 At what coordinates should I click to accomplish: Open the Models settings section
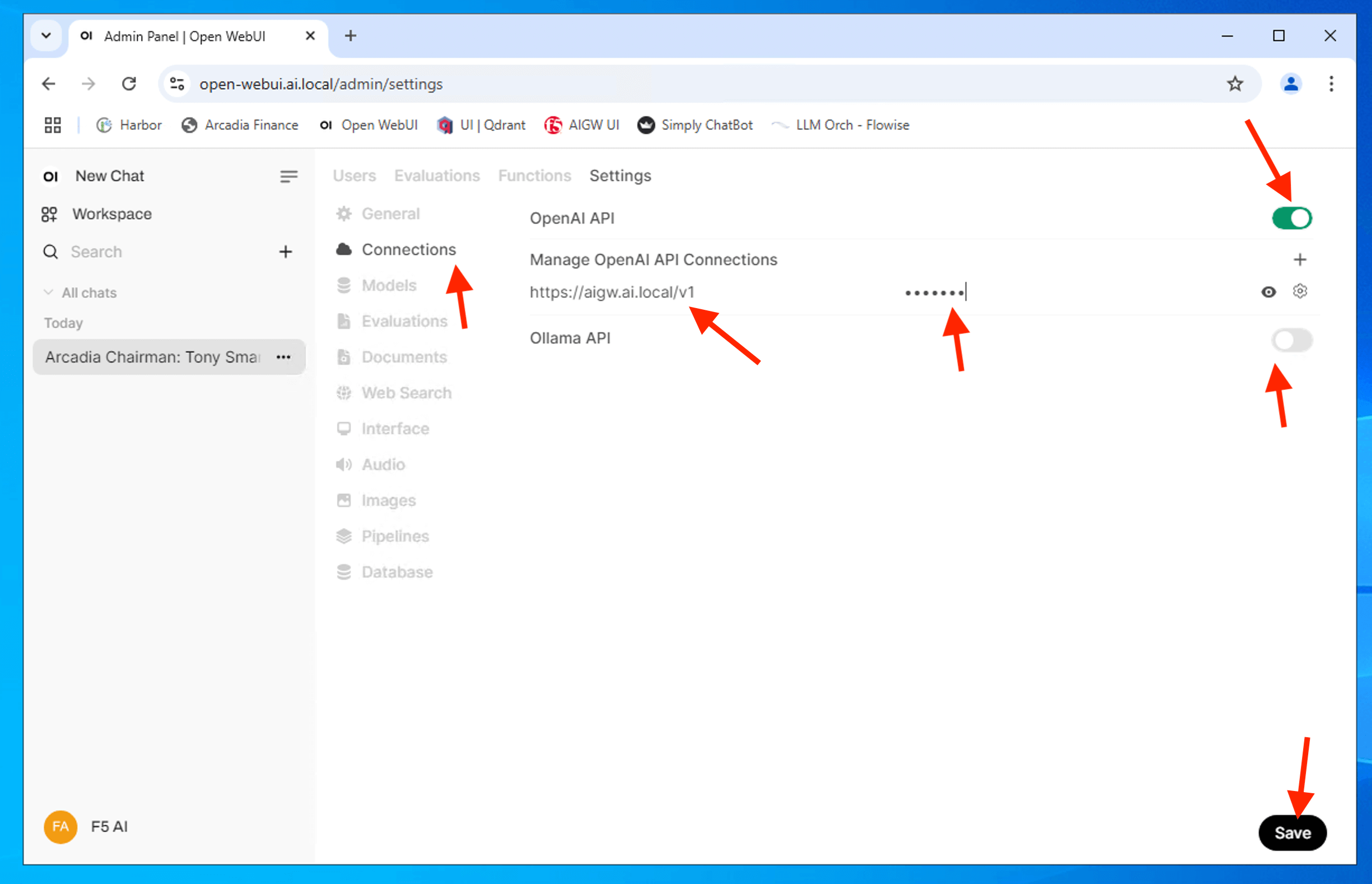pos(389,285)
